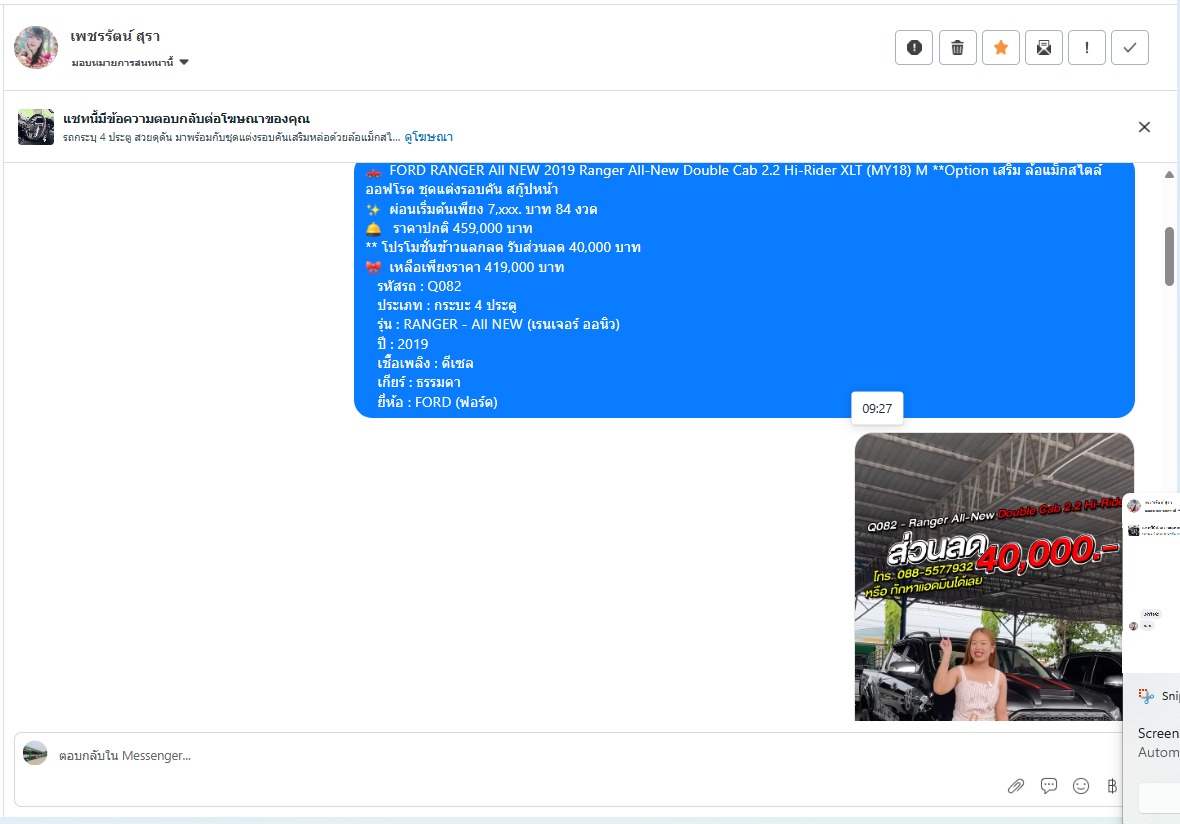Screen dimensions: 1180x824
Task: Select text ประเภท : กระบะ 4 ประตู
Action: point(447,305)
